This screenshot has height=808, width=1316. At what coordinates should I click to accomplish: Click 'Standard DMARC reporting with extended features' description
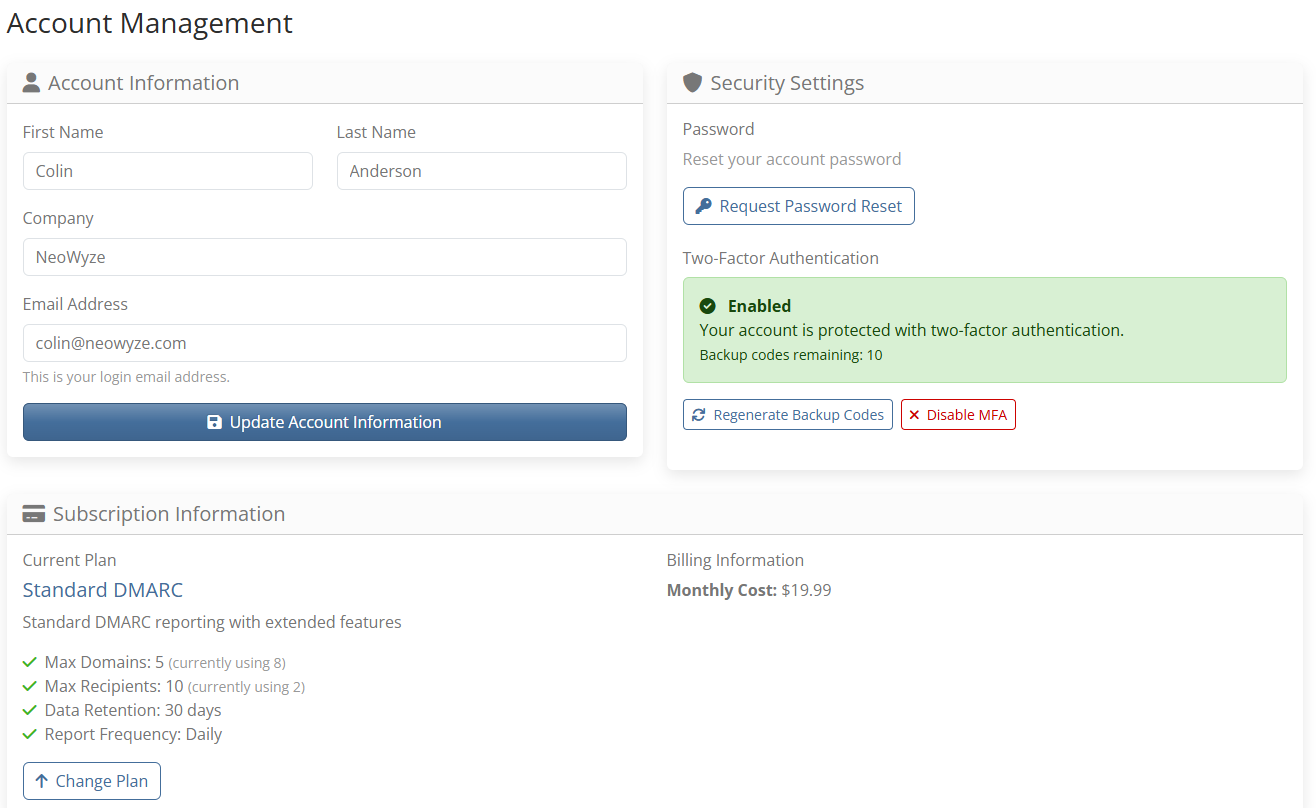pyautogui.click(x=212, y=622)
